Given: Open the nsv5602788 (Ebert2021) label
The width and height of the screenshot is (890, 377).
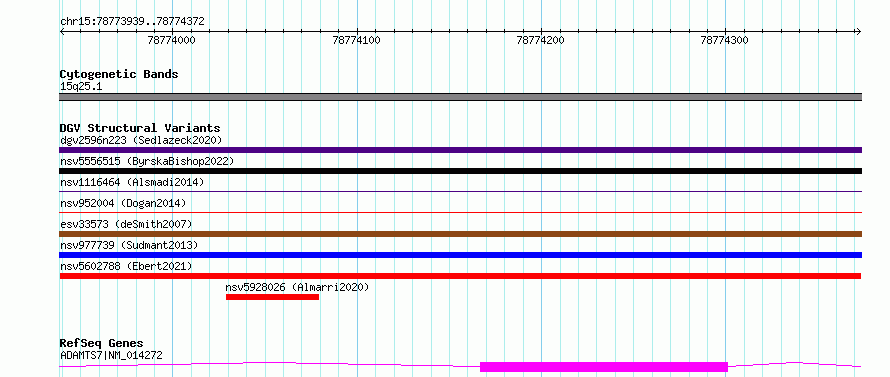Looking at the screenshot, I should [126, 266].
